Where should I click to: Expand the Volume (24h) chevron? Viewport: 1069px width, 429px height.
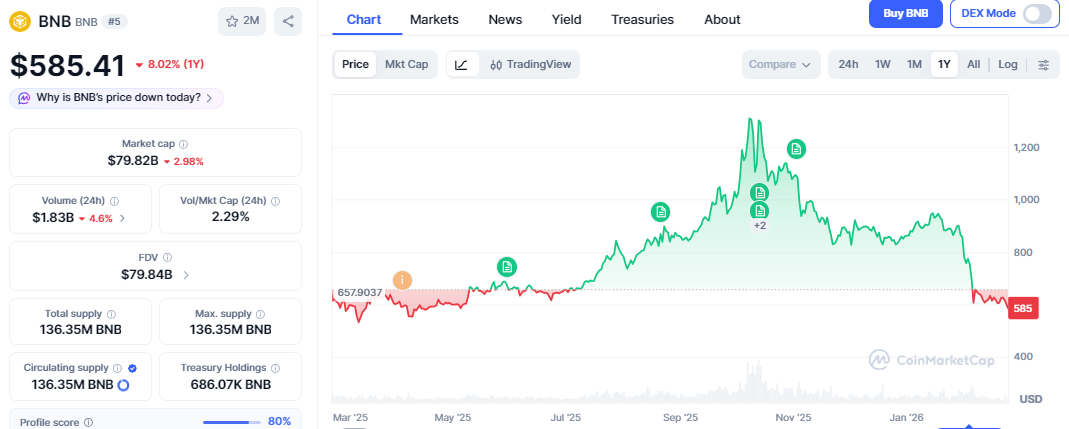click(x=123, y=218)
